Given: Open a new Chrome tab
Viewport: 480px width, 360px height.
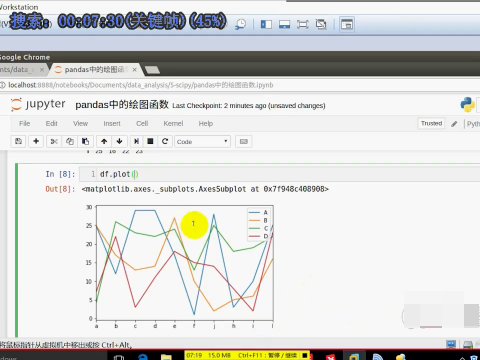Looking at the screenshot, I should coord(152,70).
